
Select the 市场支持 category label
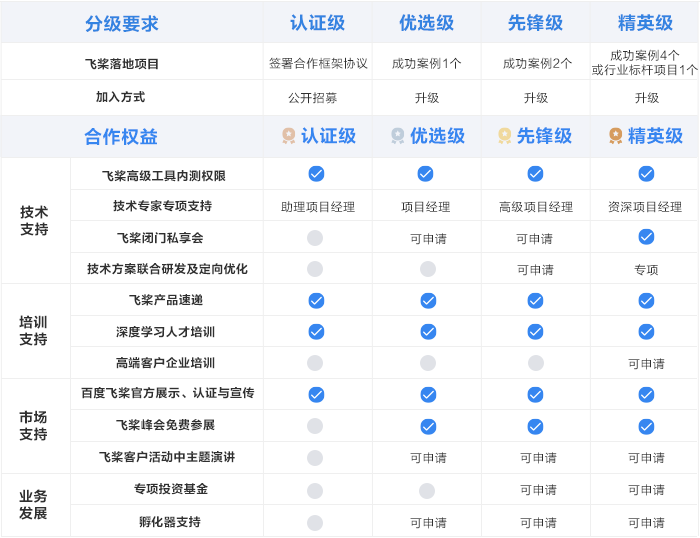tap(33, 426)
